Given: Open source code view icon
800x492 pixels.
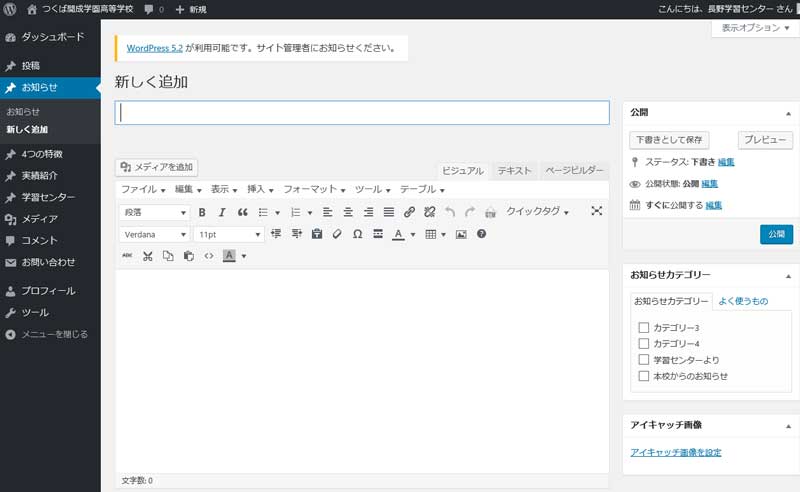Looking at the screenshot, I should [209, 256].
